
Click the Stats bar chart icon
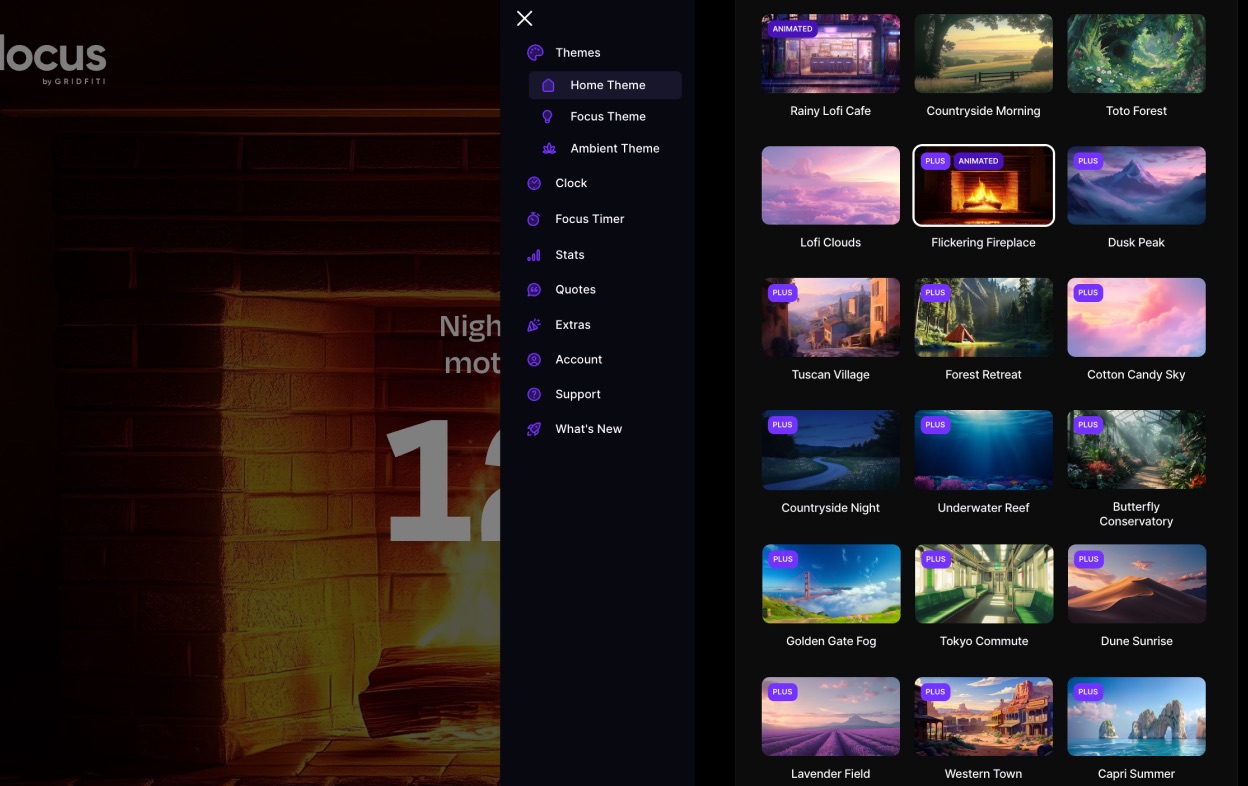[x=534, y=255]
